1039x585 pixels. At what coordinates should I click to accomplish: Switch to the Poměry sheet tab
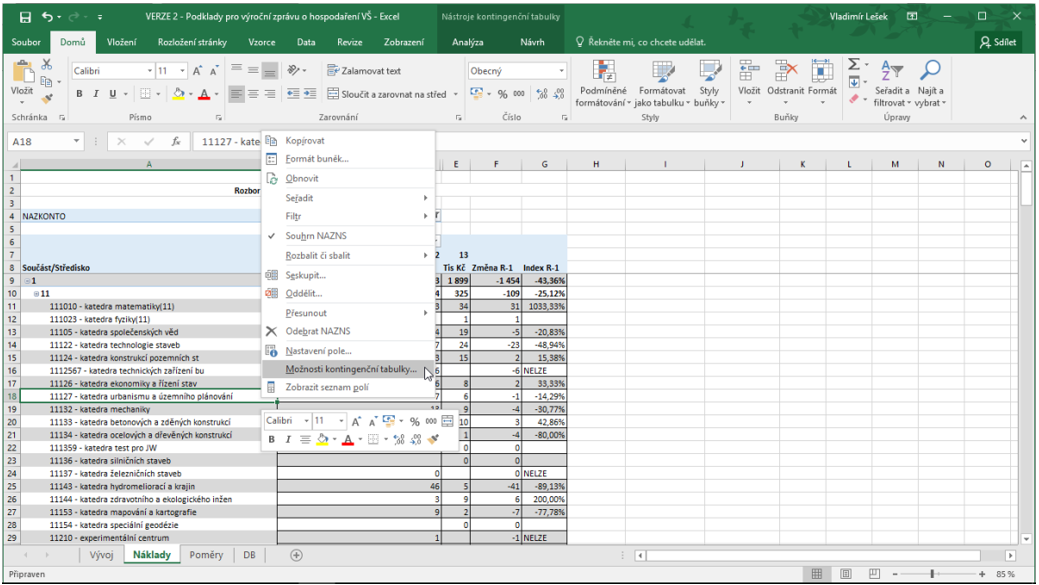pyautogui.click(x=206, y=555)
